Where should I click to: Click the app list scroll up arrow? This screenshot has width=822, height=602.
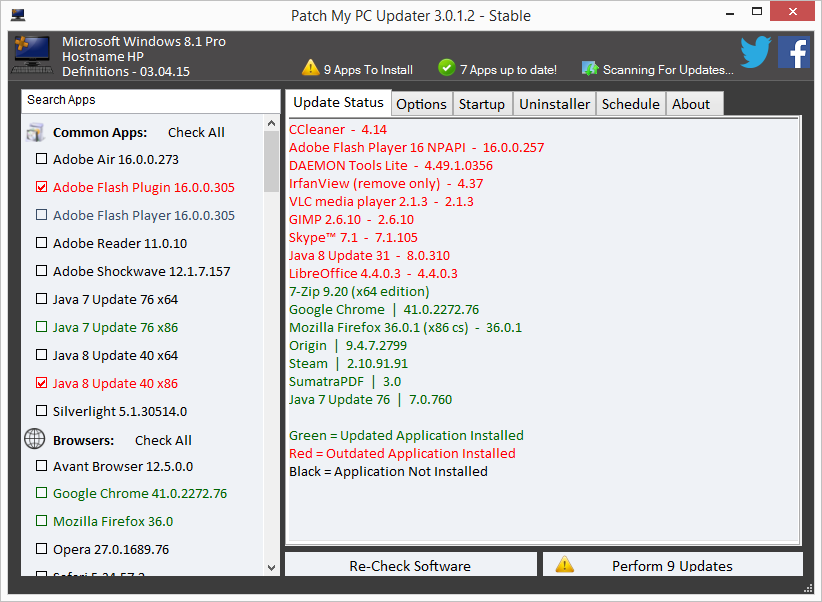pos(272,123)
